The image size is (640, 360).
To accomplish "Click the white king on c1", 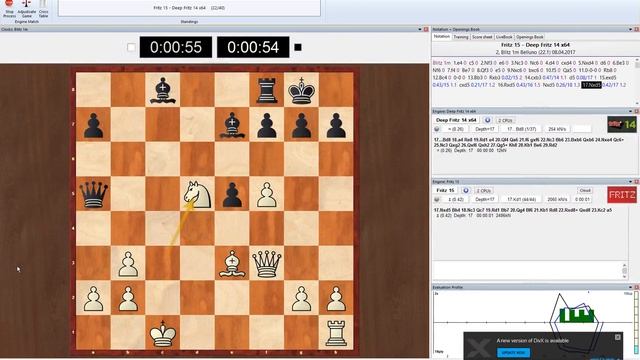I will [x=162, y=334].
